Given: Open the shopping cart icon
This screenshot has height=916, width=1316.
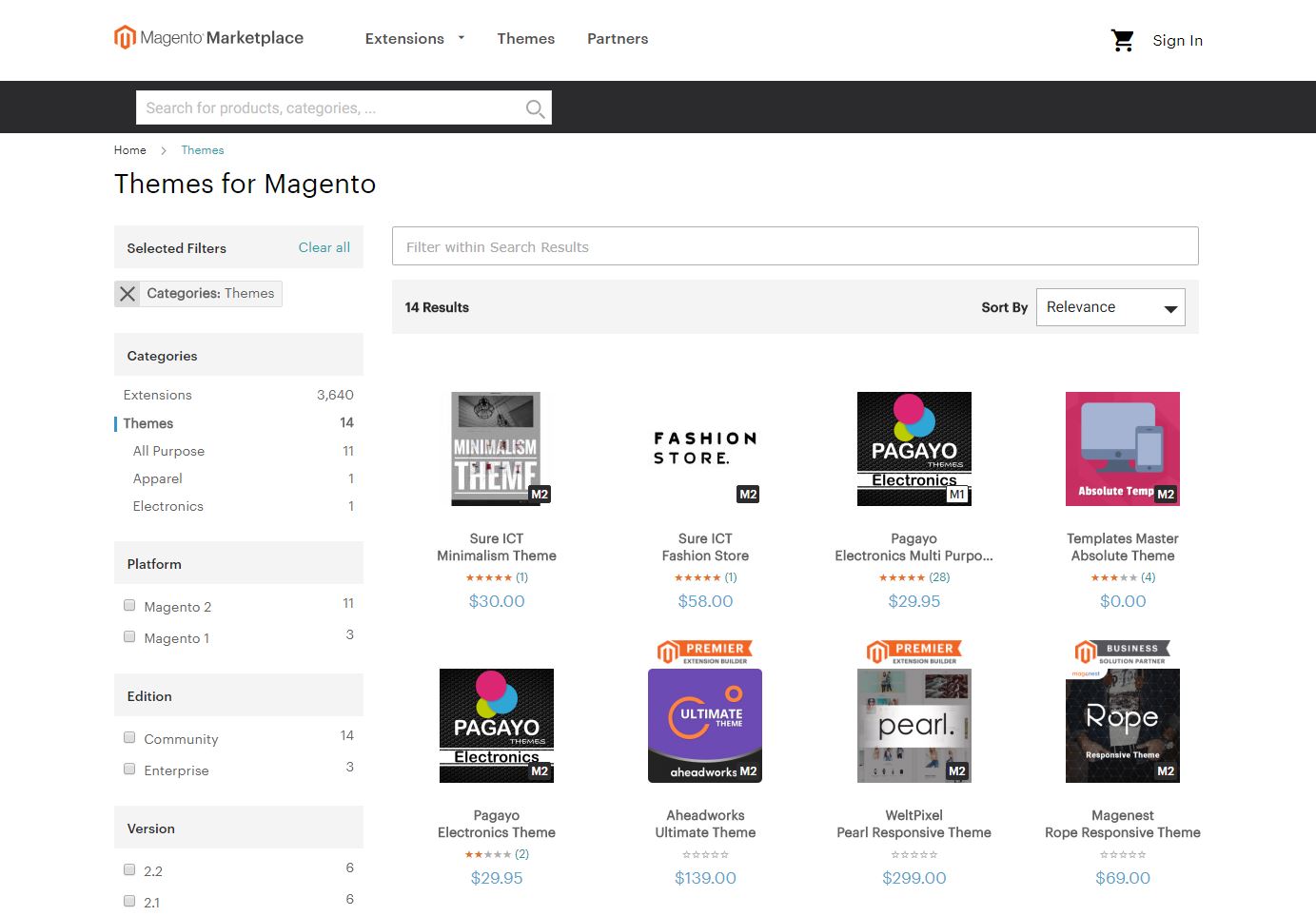Looking at the screenshot, I should (x=1123, y=40).
